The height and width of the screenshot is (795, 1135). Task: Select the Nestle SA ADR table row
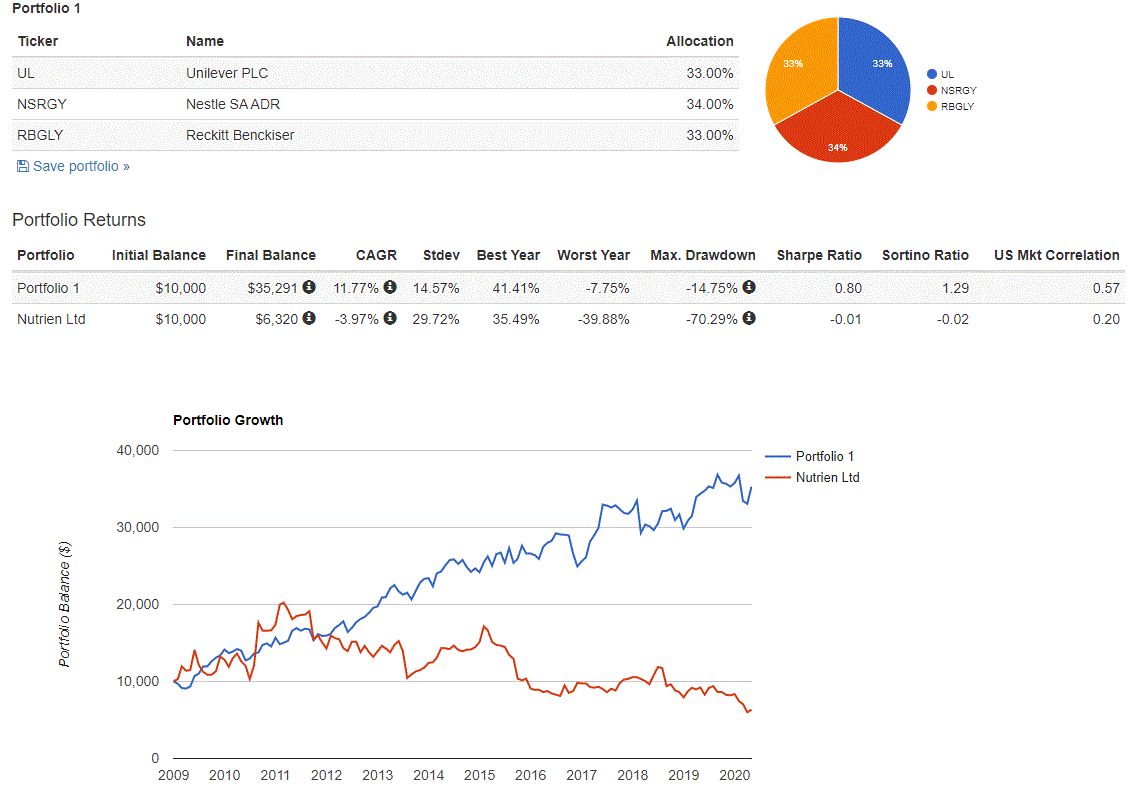click(375, 104)
